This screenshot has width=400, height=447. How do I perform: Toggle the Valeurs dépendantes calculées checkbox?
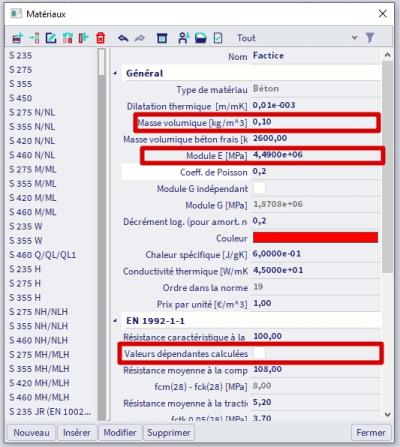pos(259,353)
